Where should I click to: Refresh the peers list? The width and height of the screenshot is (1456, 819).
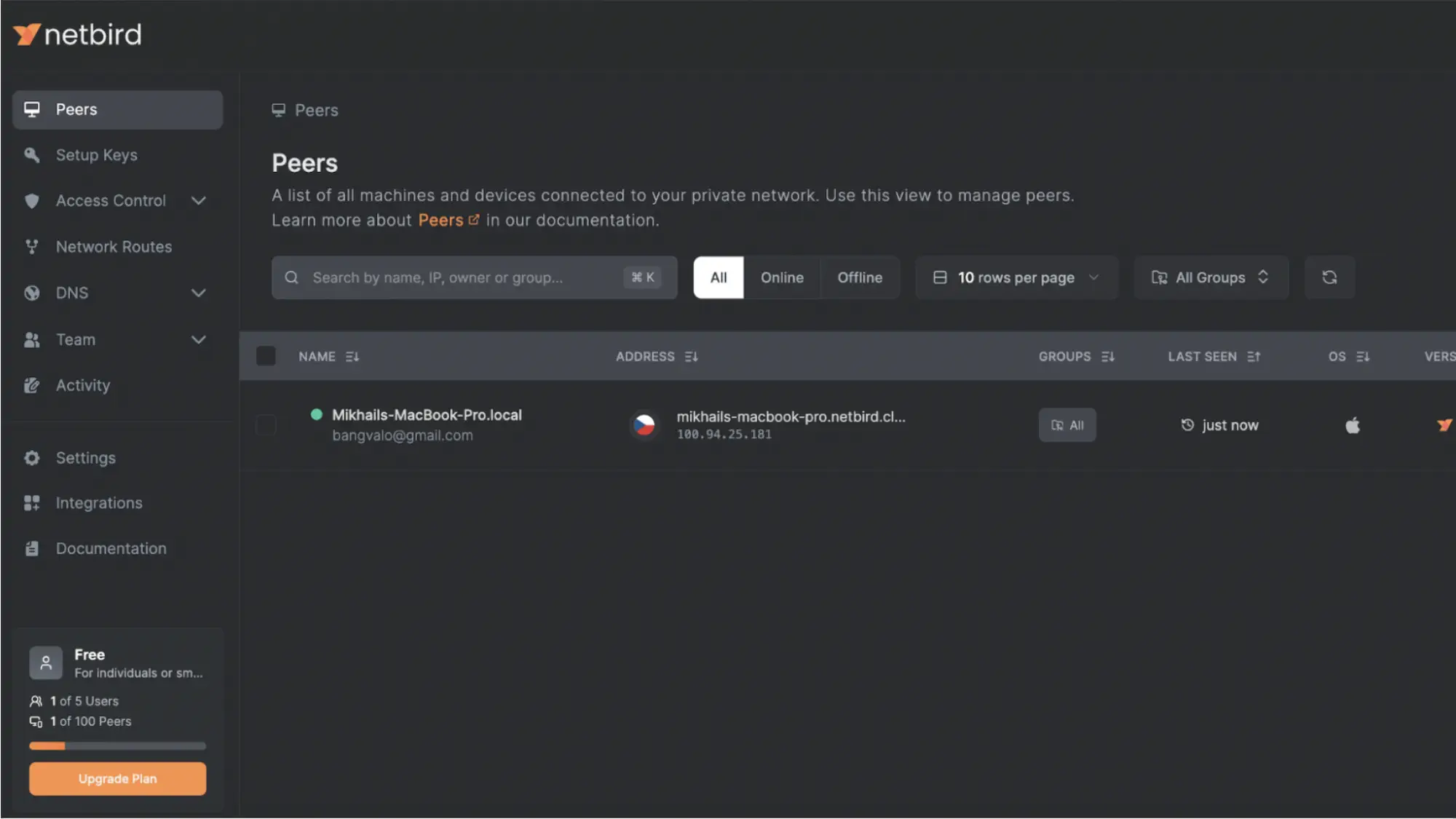coord(1329,277)
